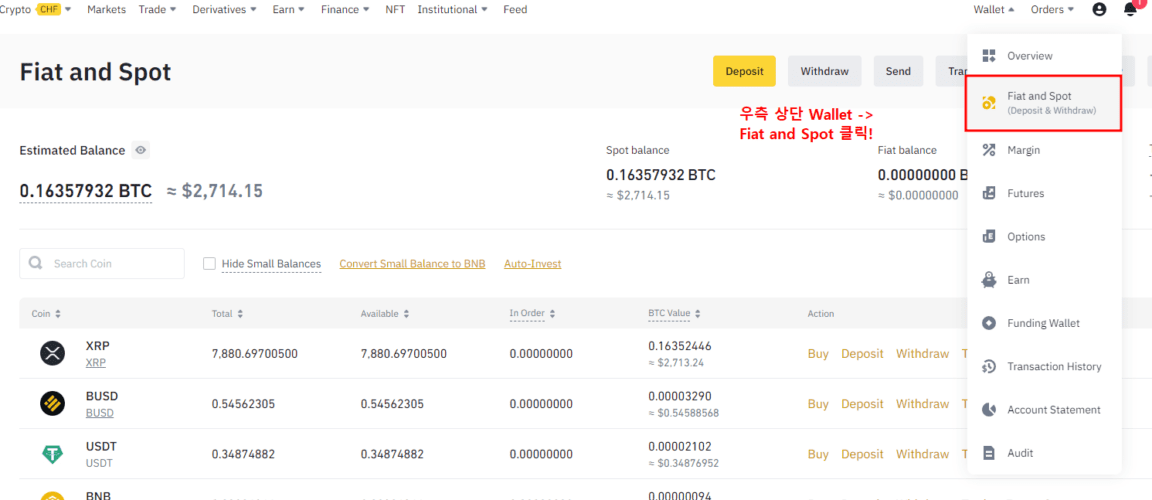Click Deposit in the XRP row
The height and width of the screenshot is (500, 1152).
862,354
